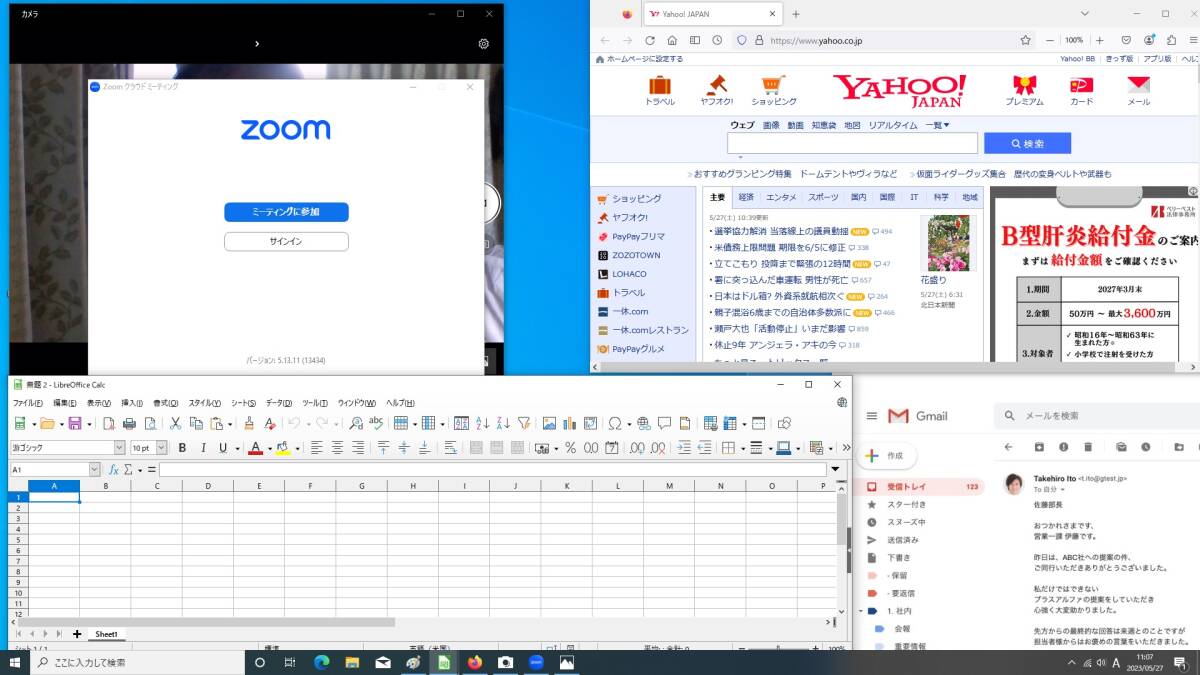Open the font size dropdown showing 10 pt
This screenshot has width=1200, height=675.
(x=161, y=448)
